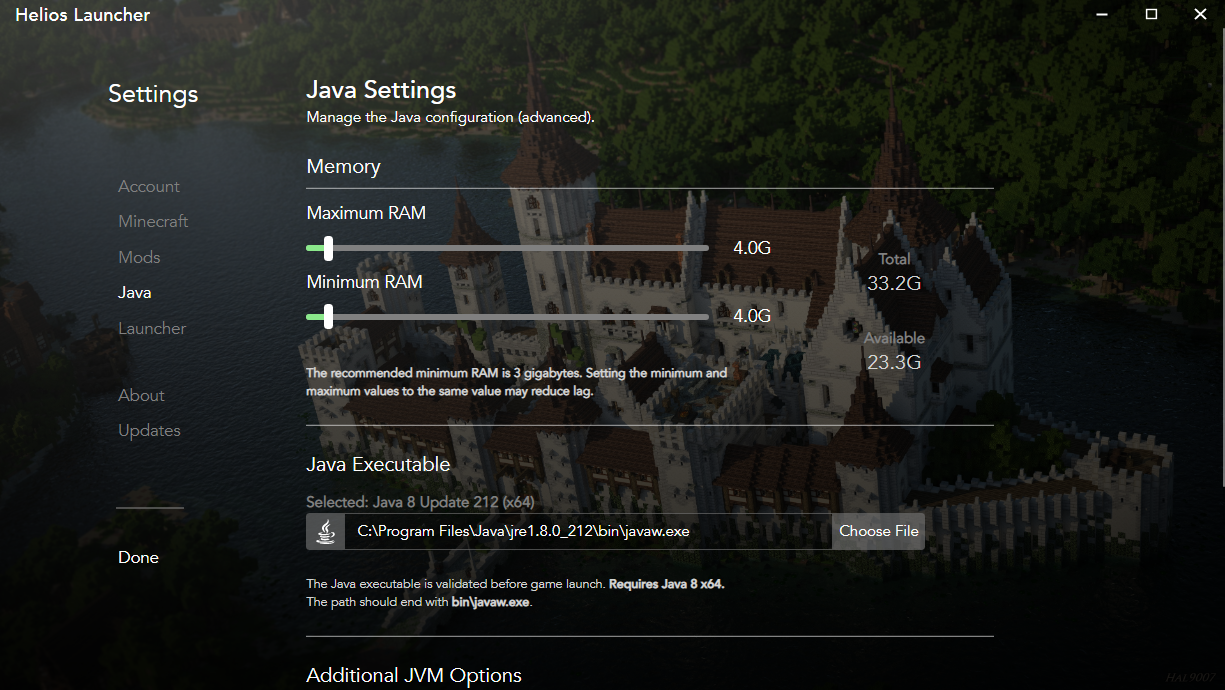Click the Choose File button
The image size is (1225, 690).
pyautogui.click(x=878, y=532)
